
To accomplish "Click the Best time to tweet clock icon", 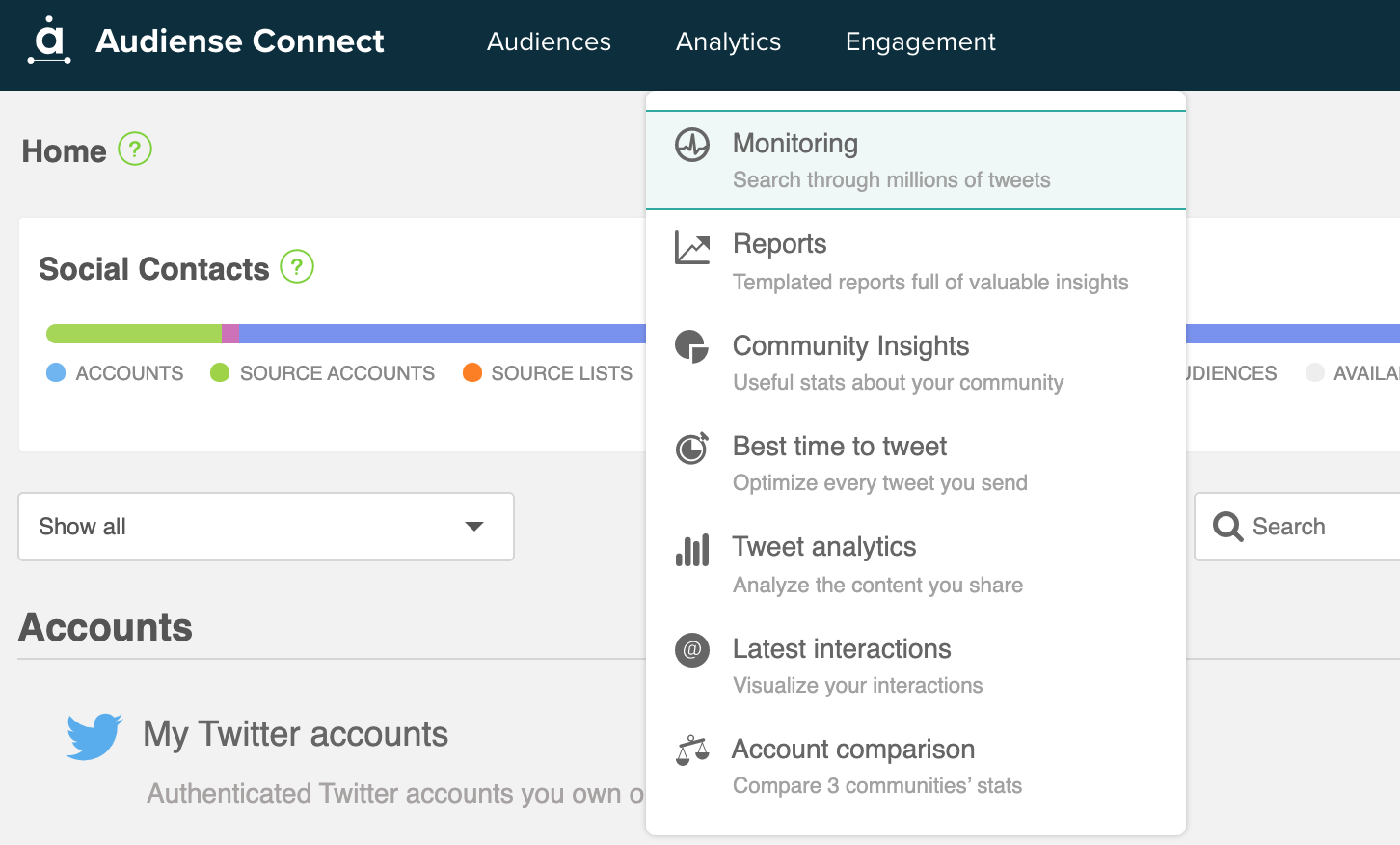I will [692, 448].
